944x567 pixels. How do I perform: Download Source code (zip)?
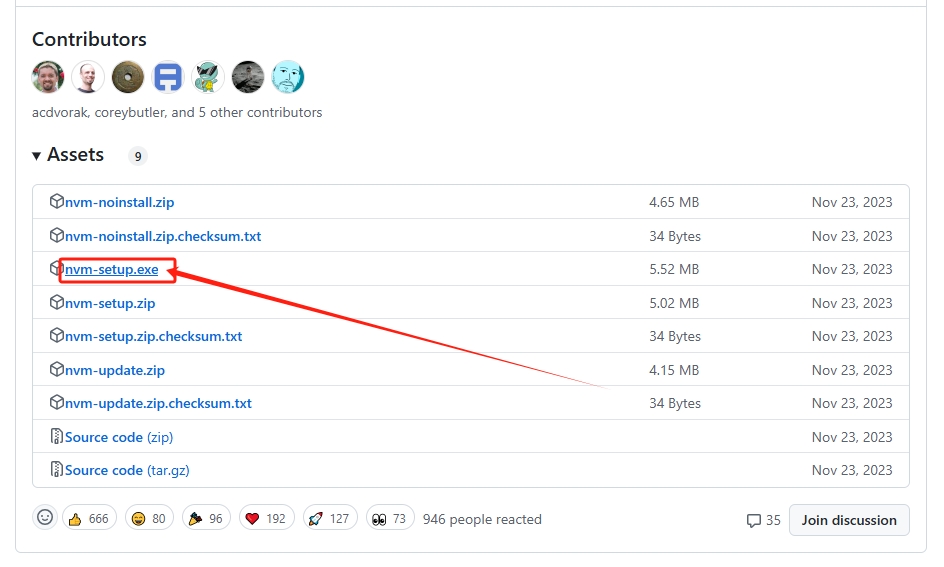[118, 437]
